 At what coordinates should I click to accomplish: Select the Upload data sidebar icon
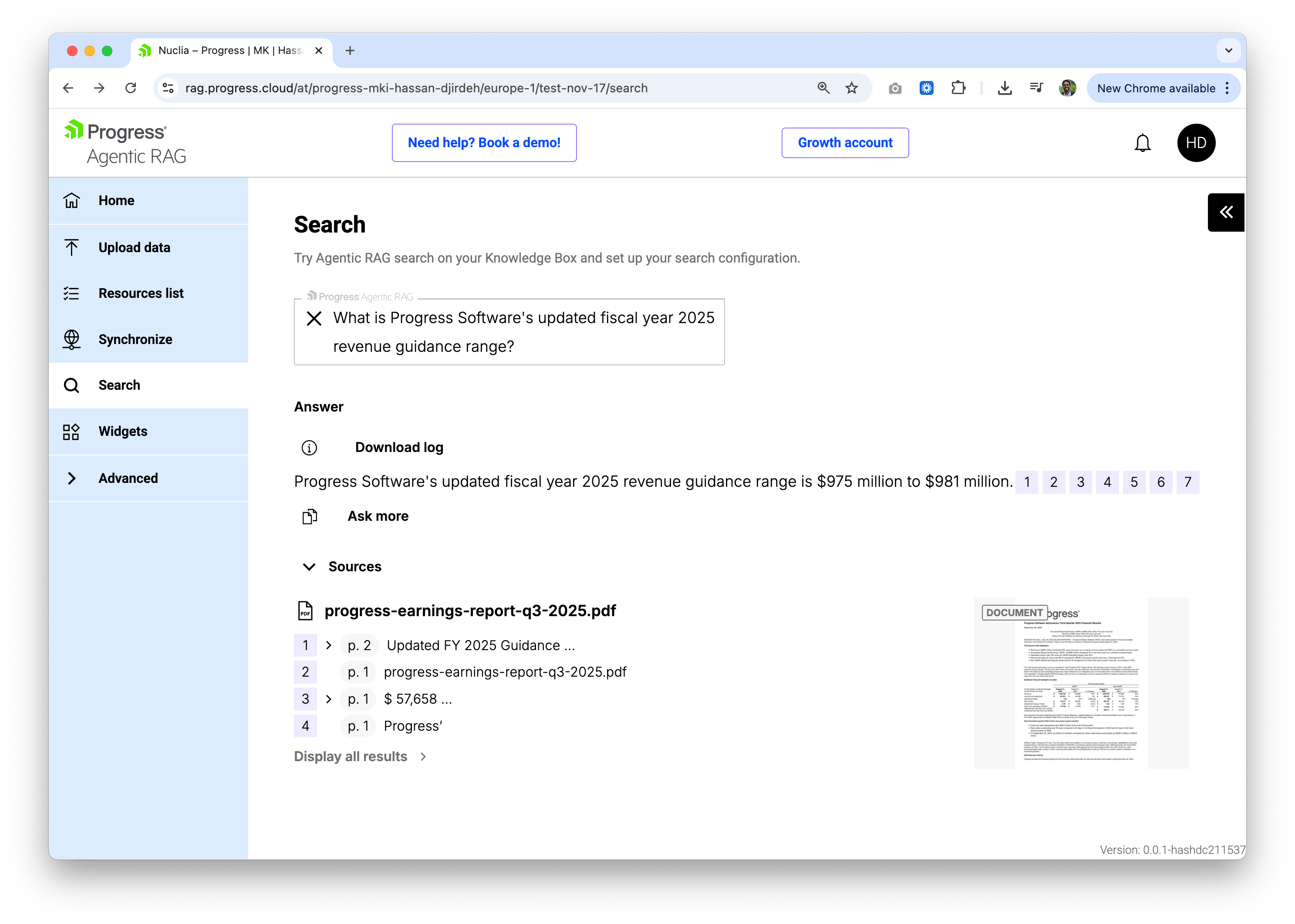(72, 247)
